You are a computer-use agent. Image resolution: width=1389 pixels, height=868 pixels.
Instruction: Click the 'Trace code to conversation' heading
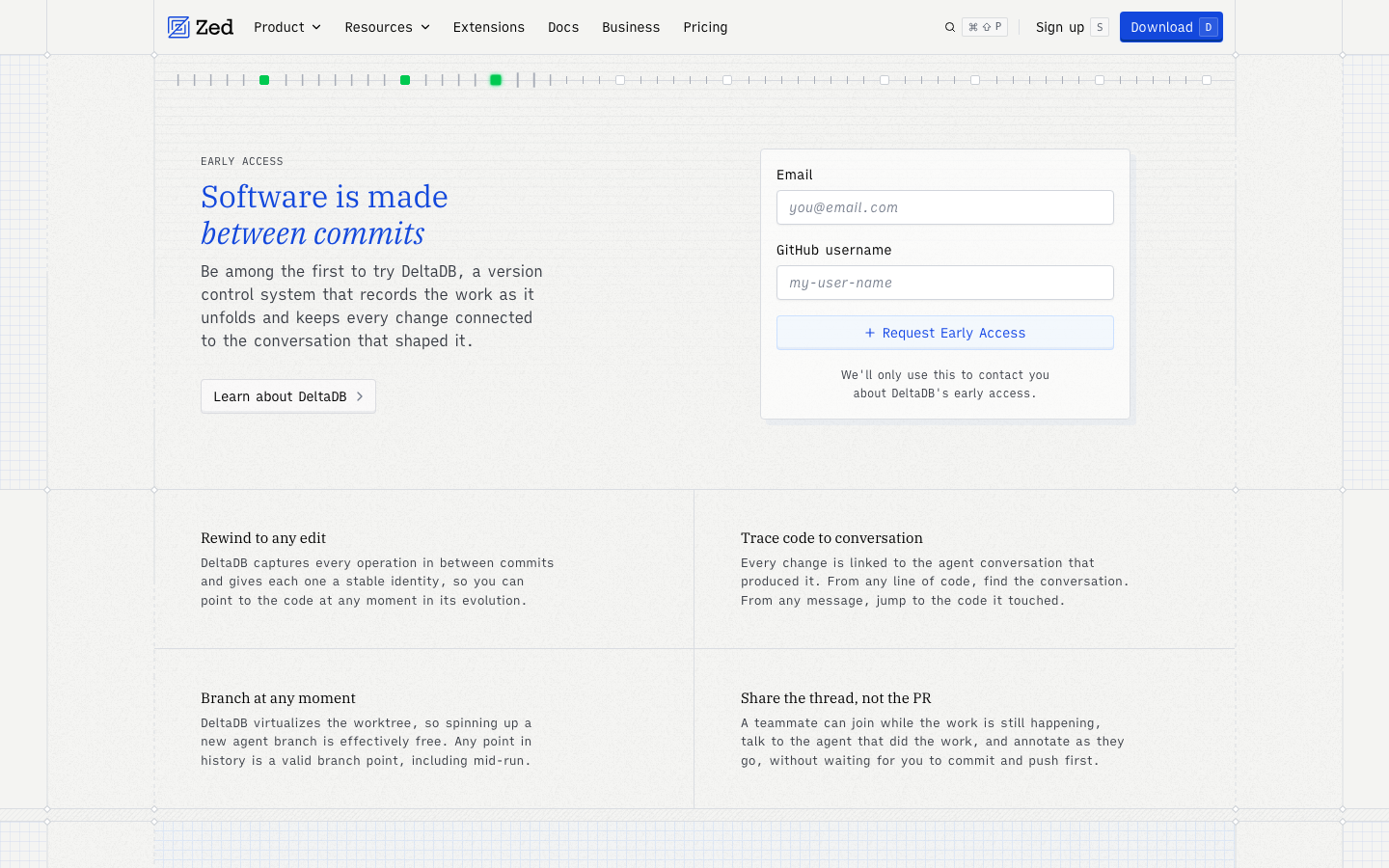pos(831,538)
